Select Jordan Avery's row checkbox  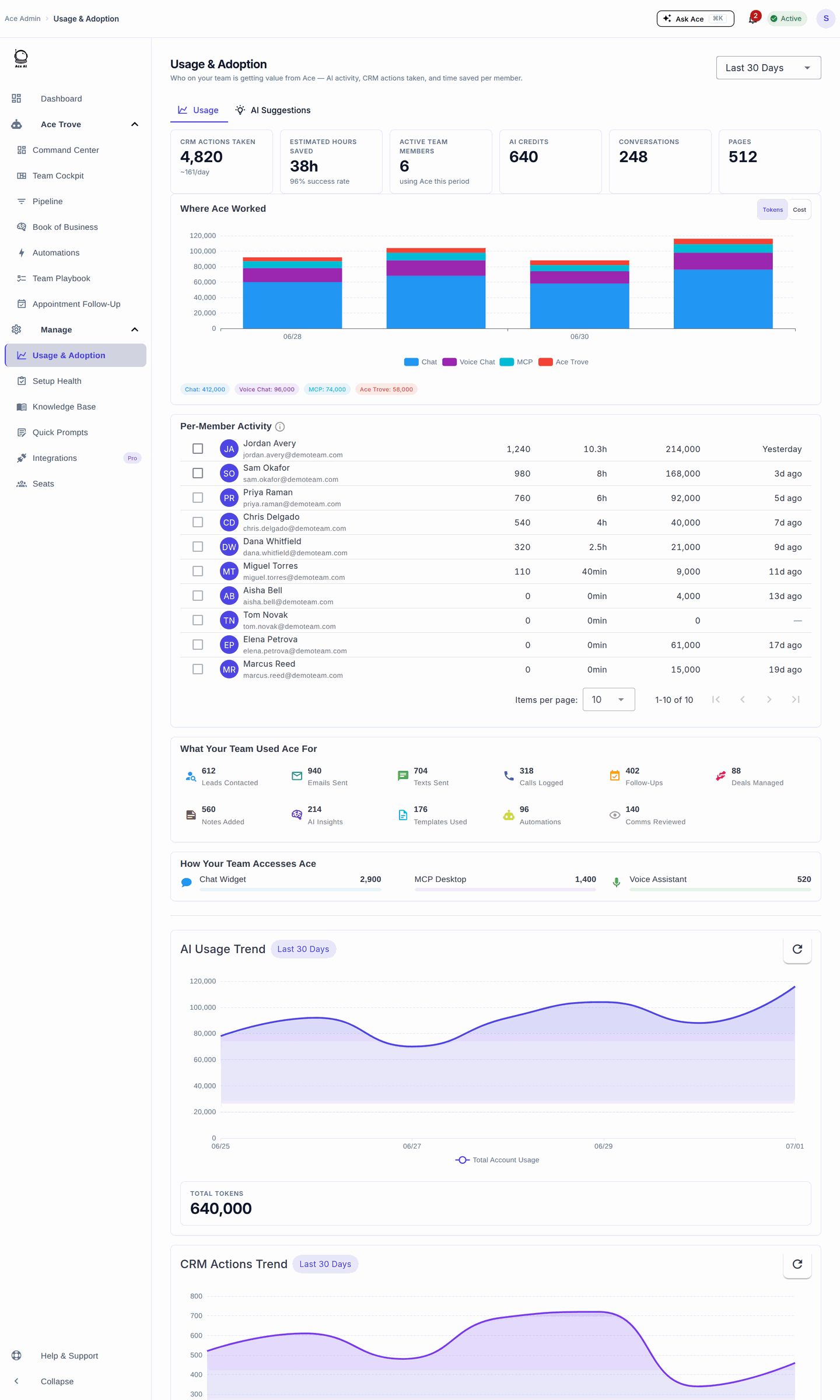(x=198, y=449)
